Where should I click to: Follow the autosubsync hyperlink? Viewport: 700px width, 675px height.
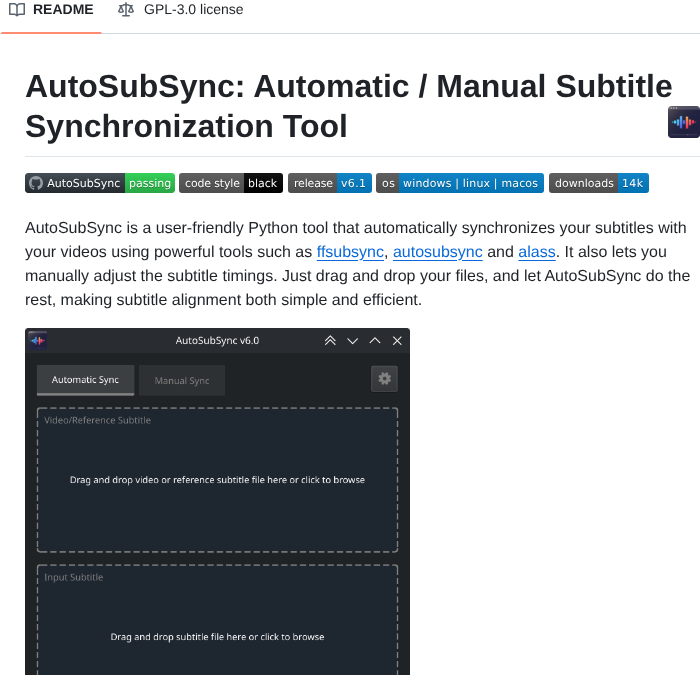point(438,252)
